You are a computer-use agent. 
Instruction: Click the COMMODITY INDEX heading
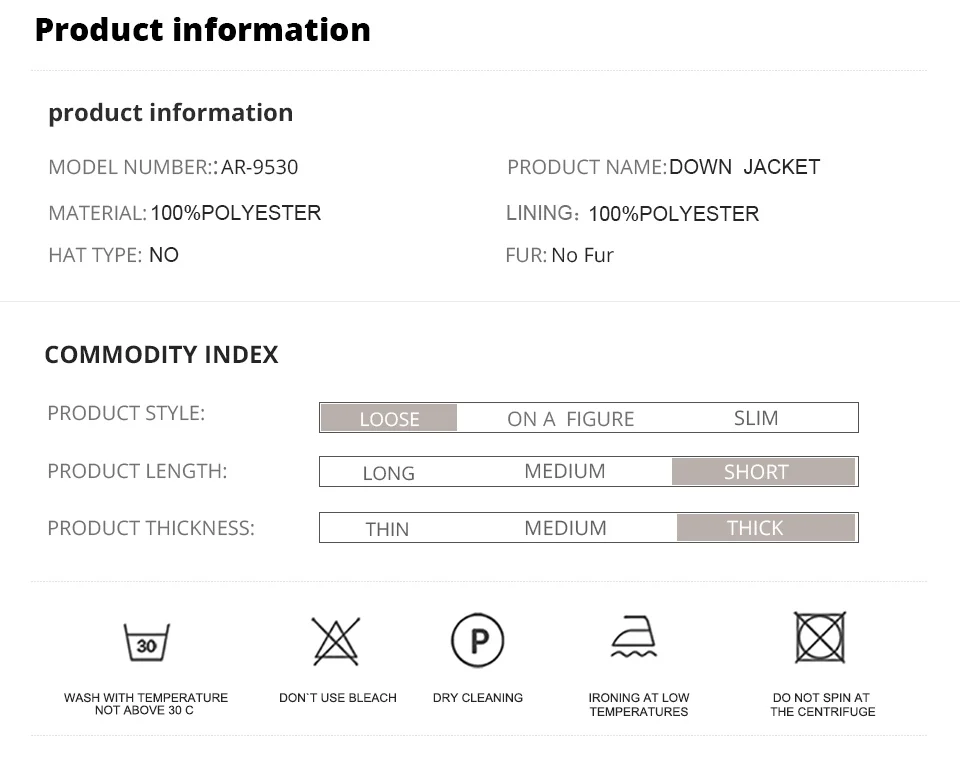[x=162, y=355]
